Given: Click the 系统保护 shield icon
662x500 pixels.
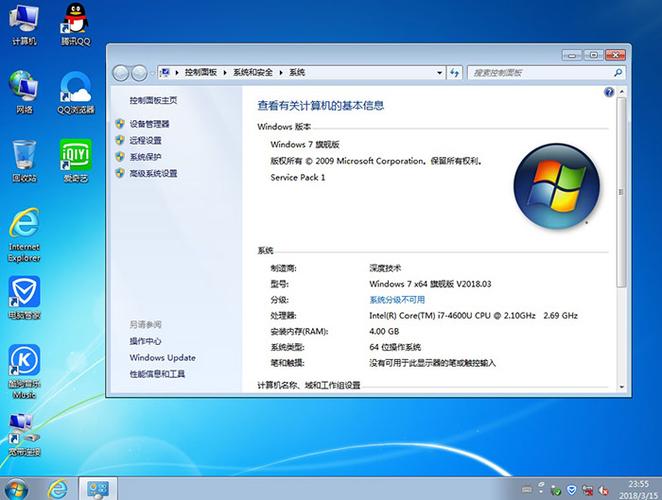Looking at the screenshot, I should (x=120, y=157).
